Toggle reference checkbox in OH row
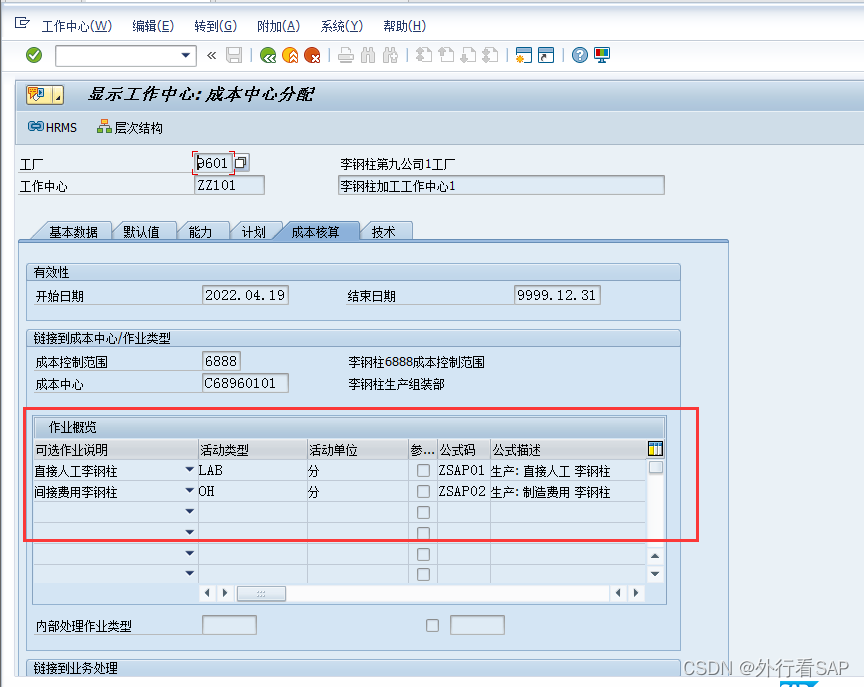This screenshot has height=687, width=864. click(423, 491)
